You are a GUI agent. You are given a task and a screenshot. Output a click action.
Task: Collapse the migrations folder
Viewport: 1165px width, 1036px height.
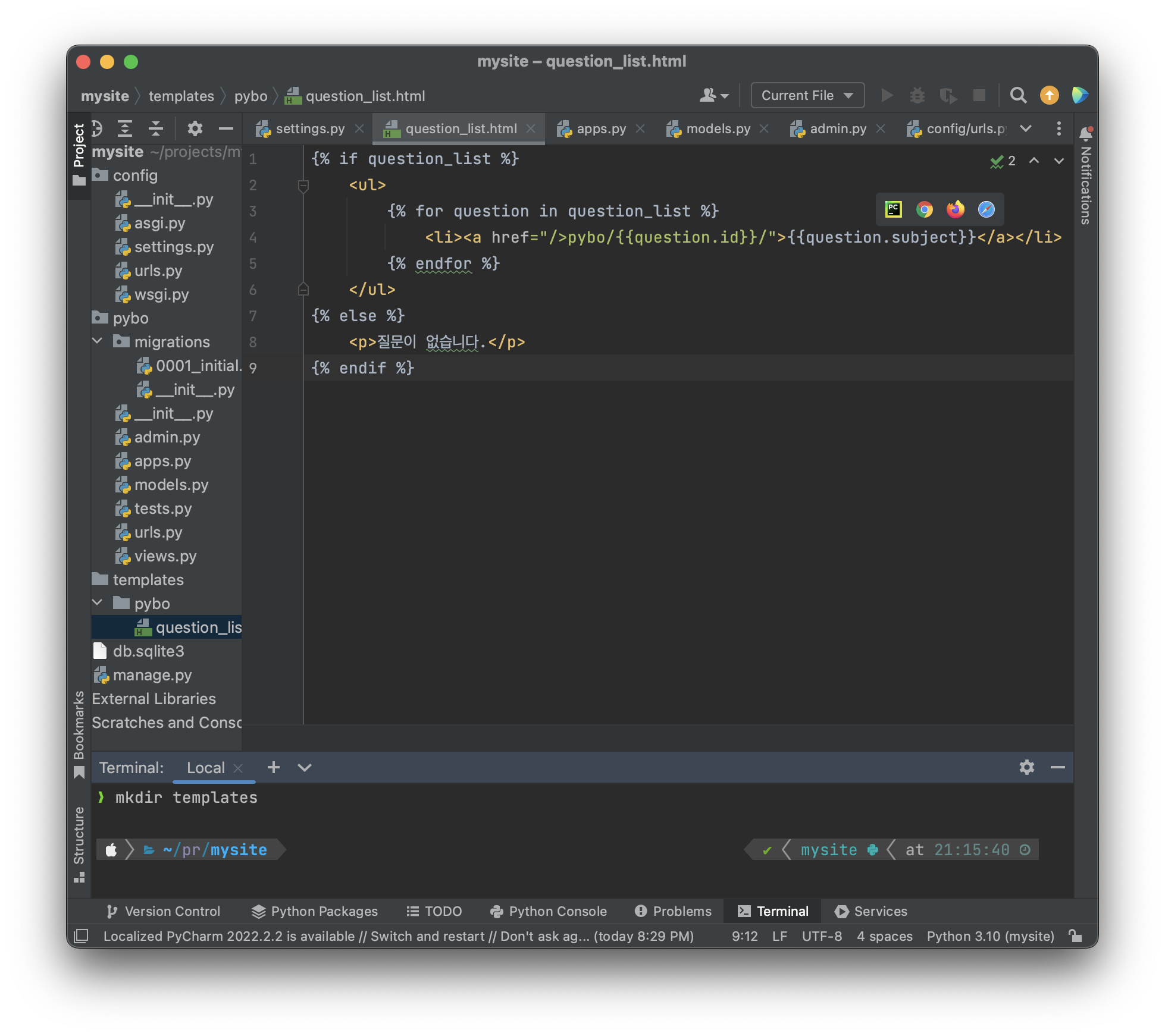click(98, 341)
